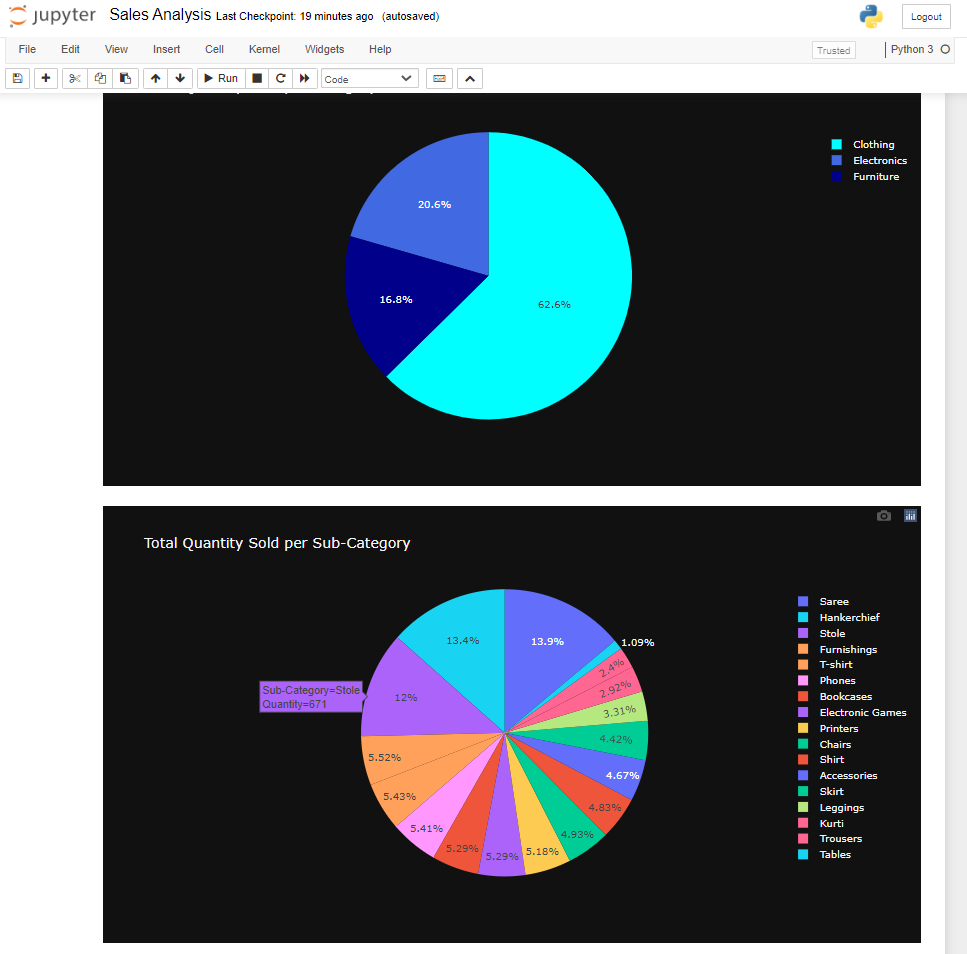
Task: Toggle Tables legend entry
Action: 825,854
